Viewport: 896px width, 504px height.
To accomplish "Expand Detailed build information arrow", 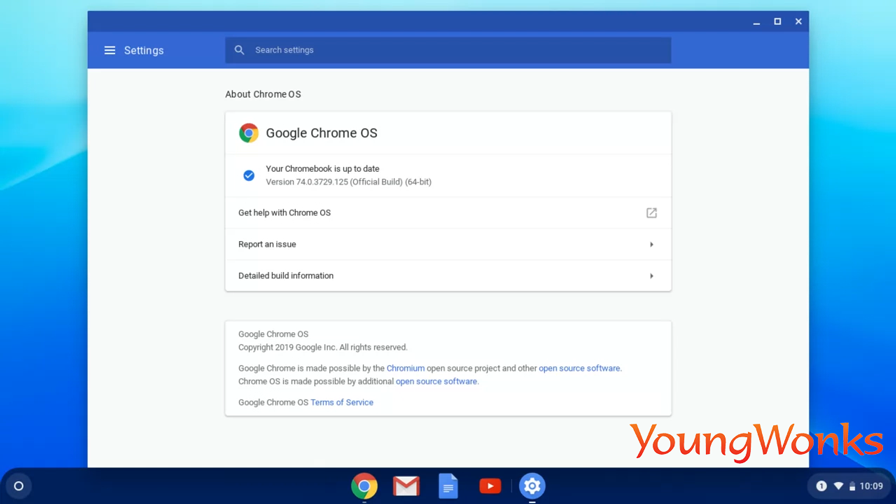I will pyautogui.click(x=651, y=276).
